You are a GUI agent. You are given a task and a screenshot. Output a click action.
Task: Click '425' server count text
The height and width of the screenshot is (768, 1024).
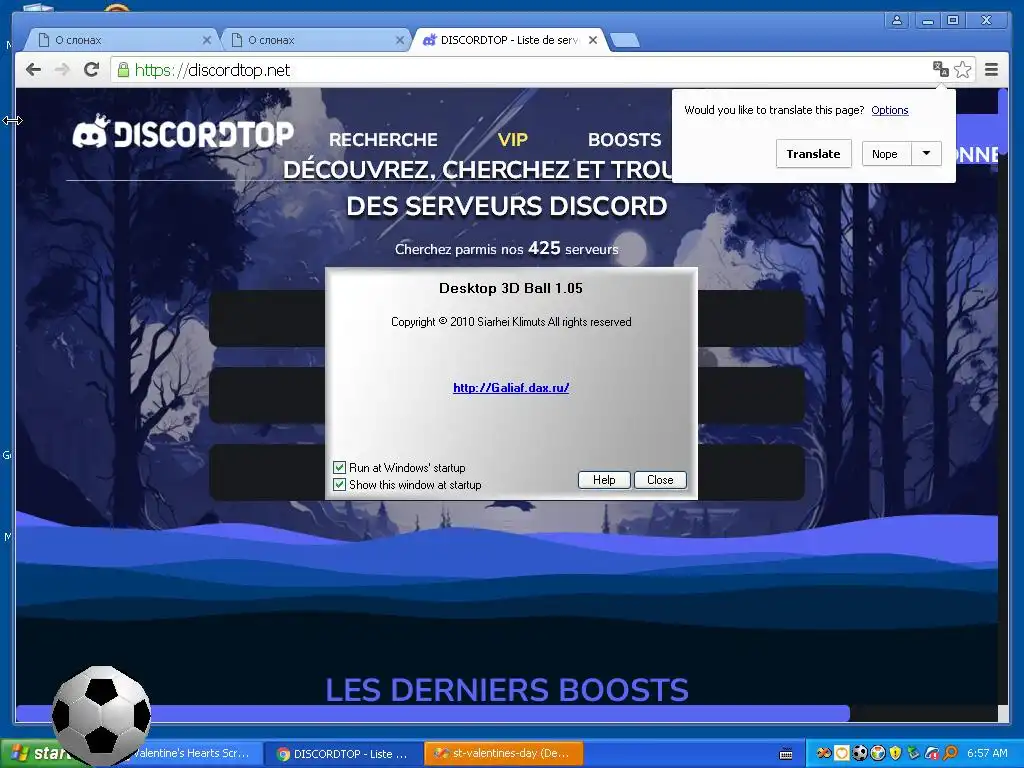pos(544,248)
